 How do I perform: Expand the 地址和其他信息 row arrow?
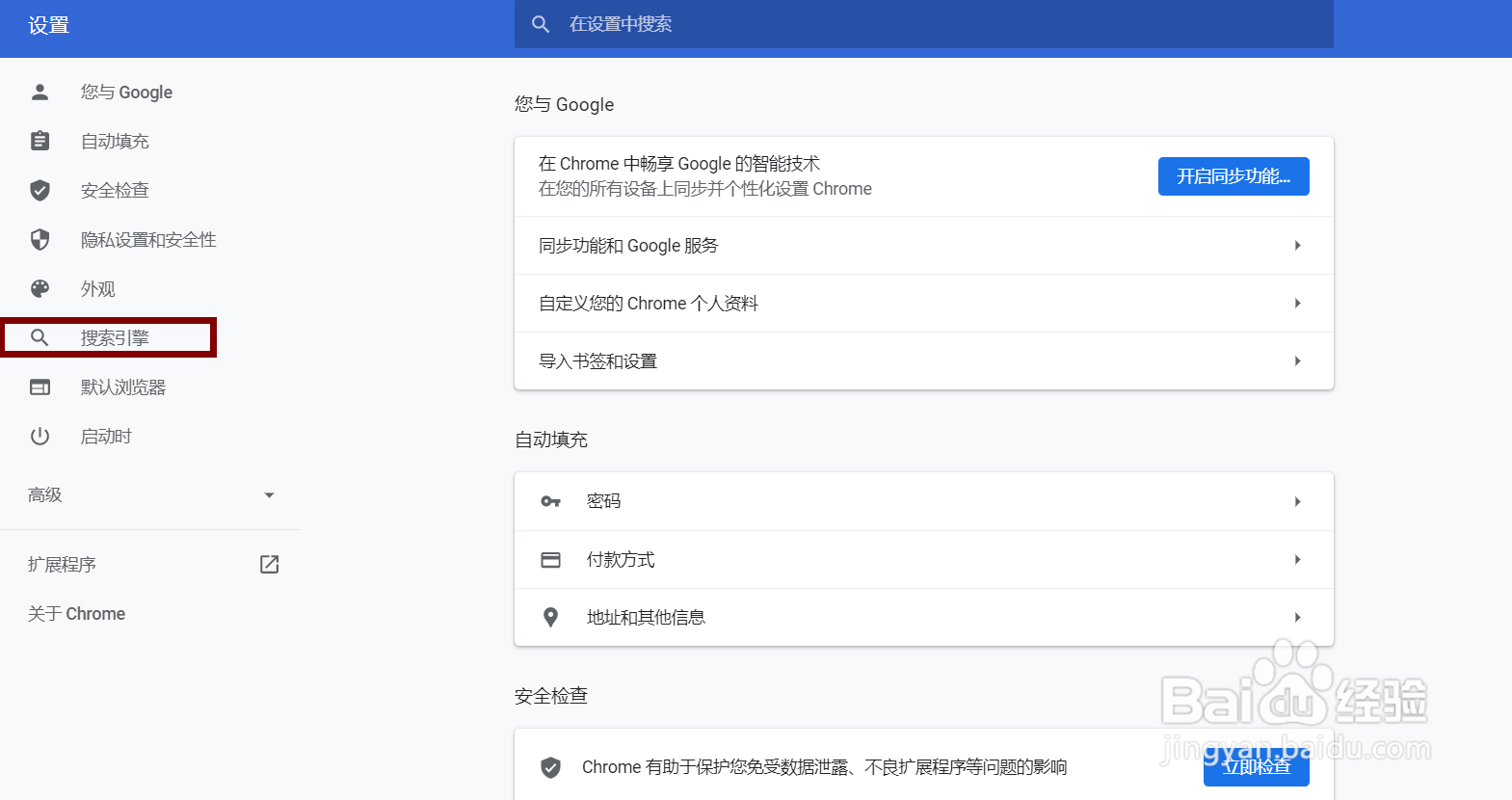click(1298, 618)
